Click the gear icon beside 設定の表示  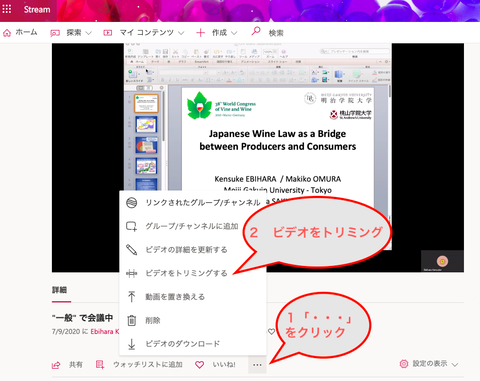(x=404, y=364)
